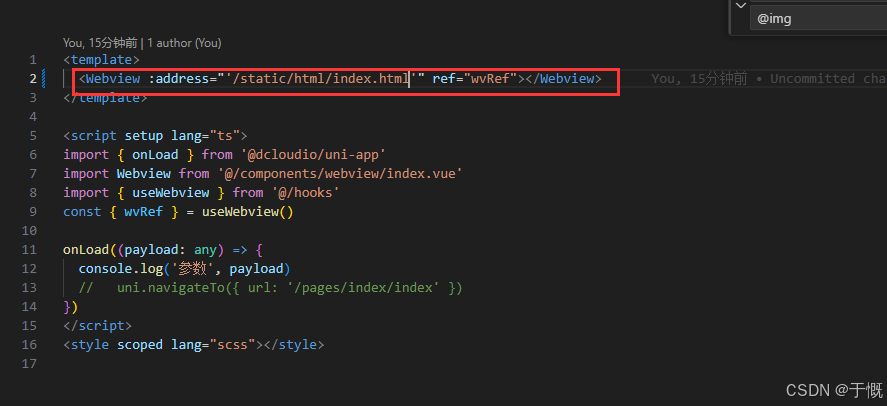887x406 pixels.
Task: Click the '@/hooks' import path
Action: tap(305, 193)
